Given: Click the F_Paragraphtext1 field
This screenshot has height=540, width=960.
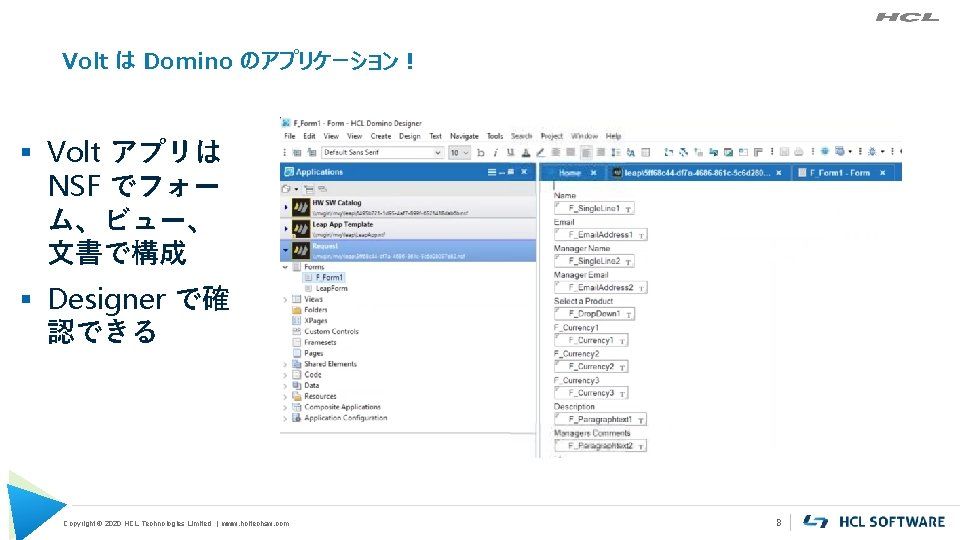Looking at the screenshot, I should [x=601, y=420].
